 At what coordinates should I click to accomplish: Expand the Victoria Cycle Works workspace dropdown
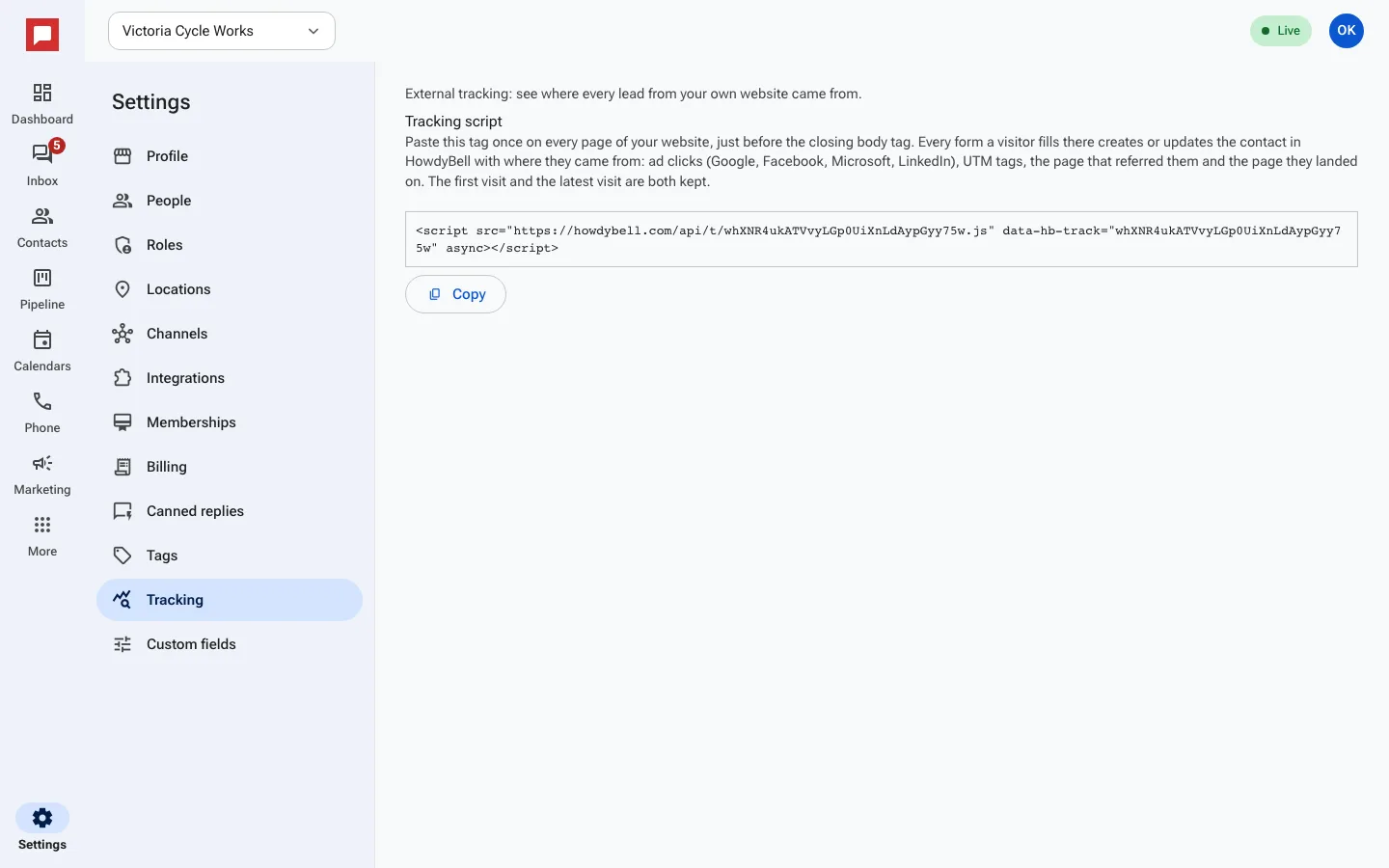click(x=222, y=31)
